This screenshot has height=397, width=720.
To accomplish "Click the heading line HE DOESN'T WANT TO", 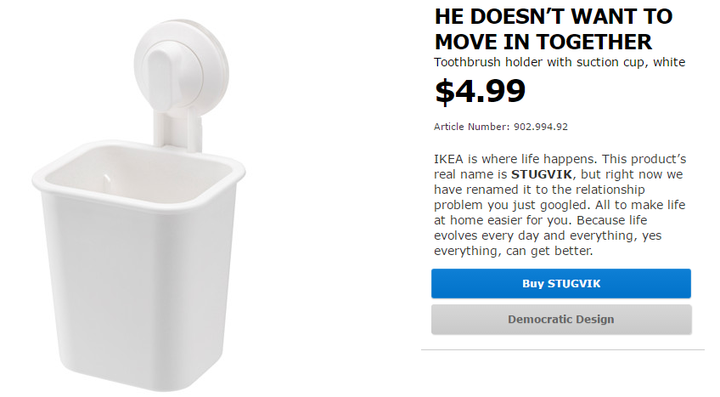I will (553, 17).
